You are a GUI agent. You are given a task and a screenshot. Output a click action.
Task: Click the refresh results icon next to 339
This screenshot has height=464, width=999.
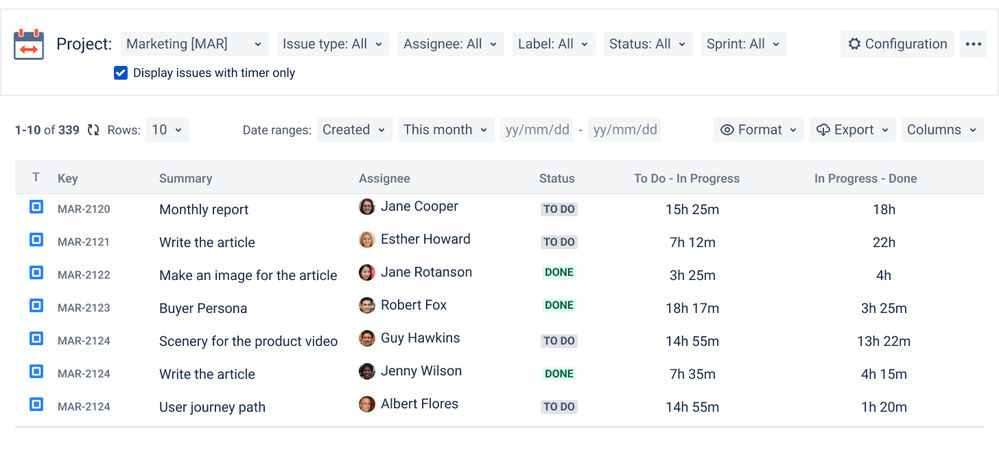click(94, 130)
